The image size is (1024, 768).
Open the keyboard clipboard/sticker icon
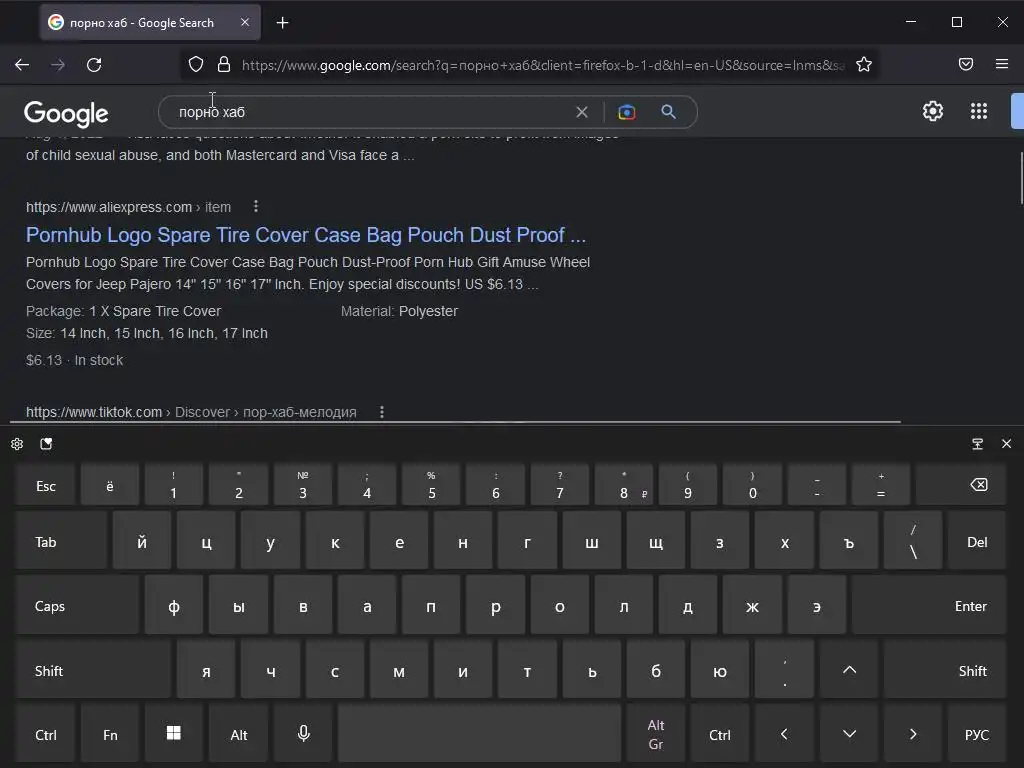pos(46,444)
